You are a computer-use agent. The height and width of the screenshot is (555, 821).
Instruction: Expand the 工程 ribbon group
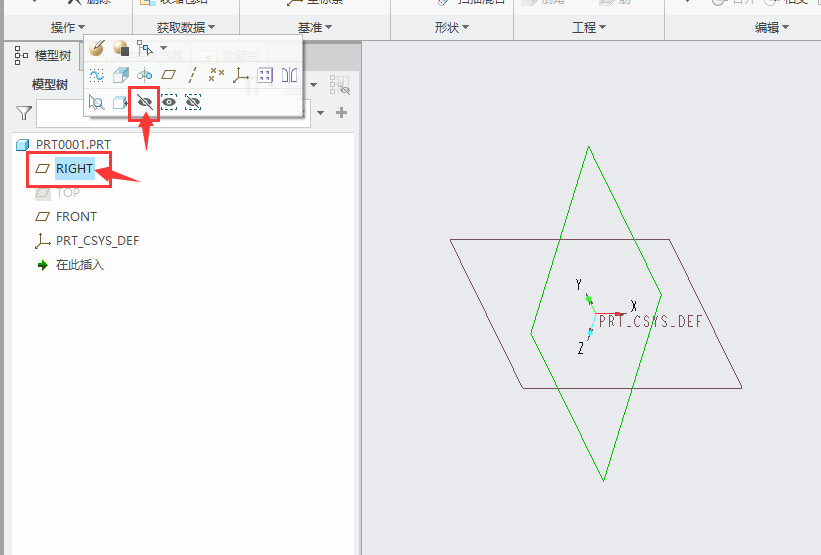click(x=589, y=27)
